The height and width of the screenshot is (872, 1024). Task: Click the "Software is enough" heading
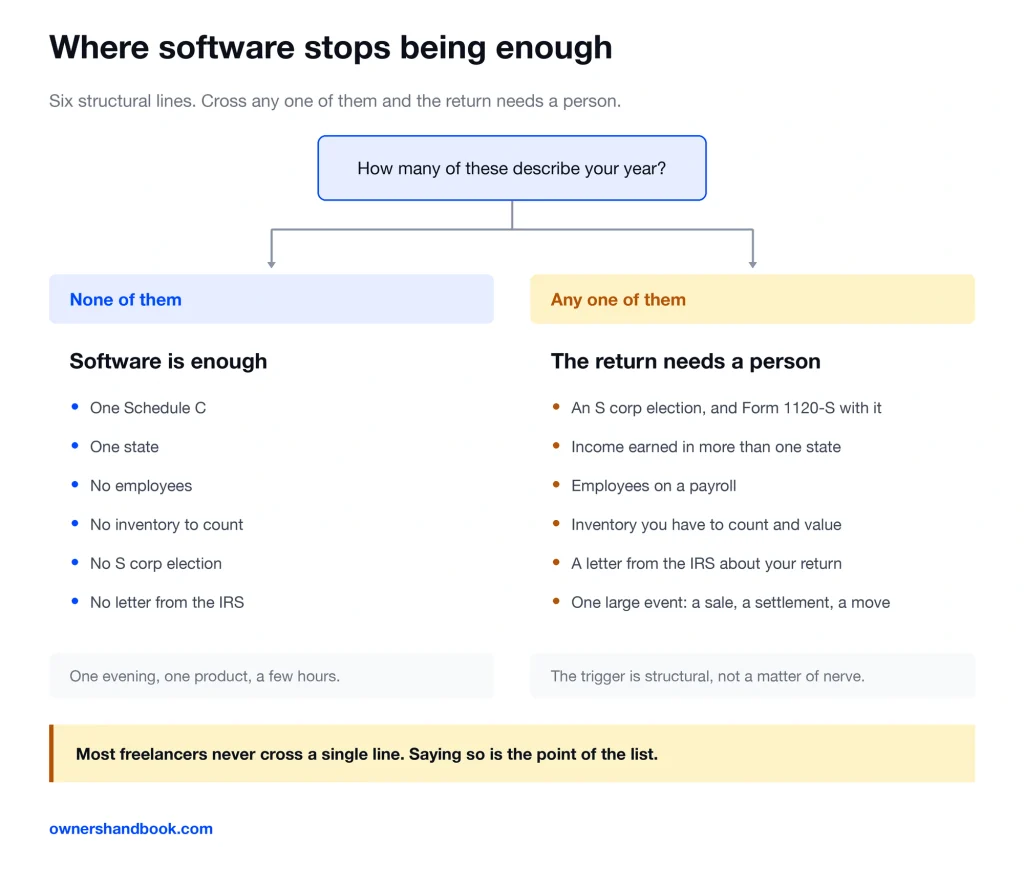point(168,361)
